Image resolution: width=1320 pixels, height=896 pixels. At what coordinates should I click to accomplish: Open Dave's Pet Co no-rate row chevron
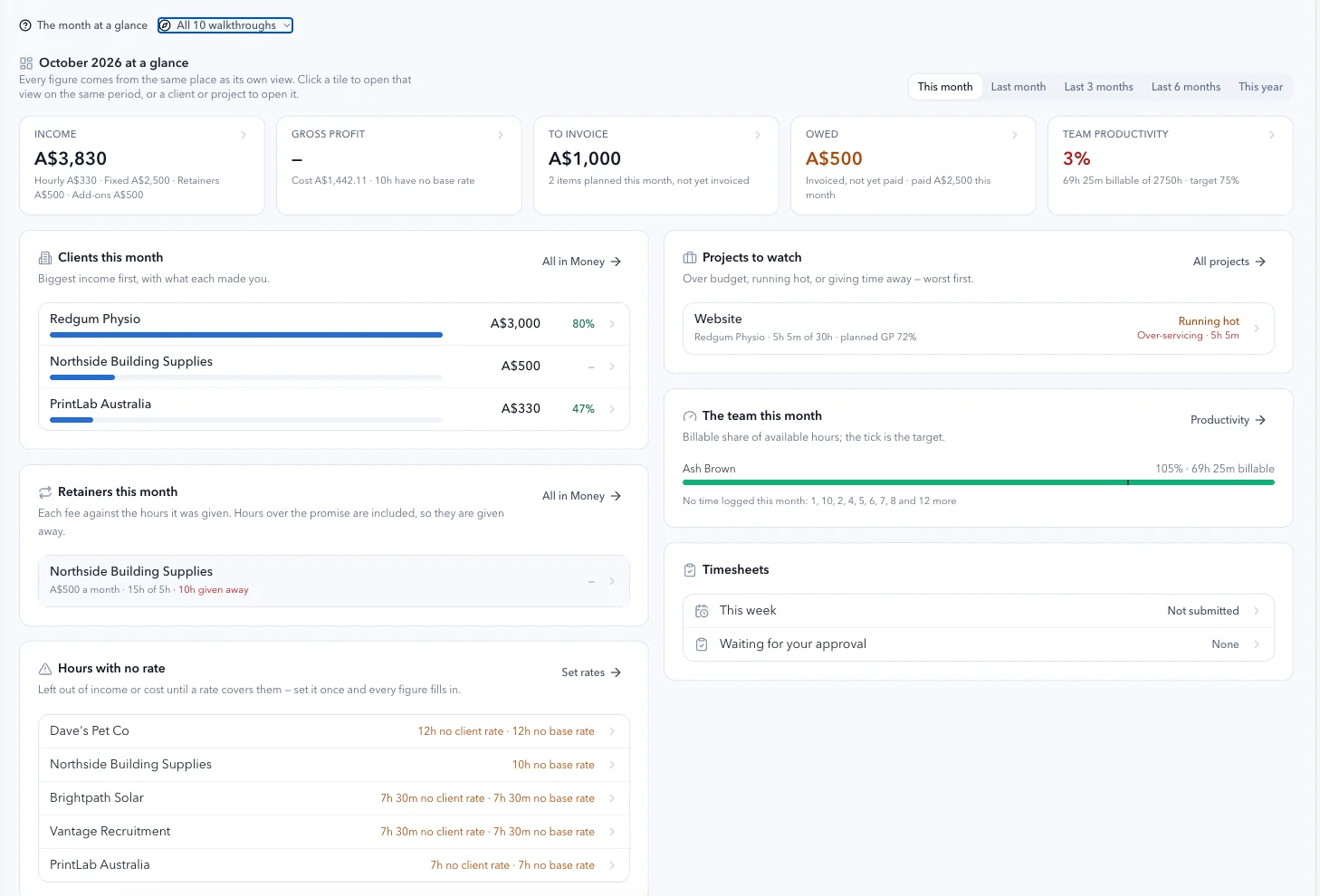click(612, 731)
